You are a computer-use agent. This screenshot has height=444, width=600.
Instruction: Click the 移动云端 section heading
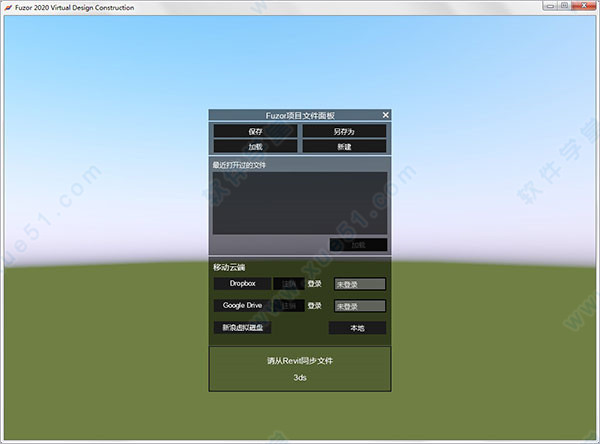[x=229, y=267]
